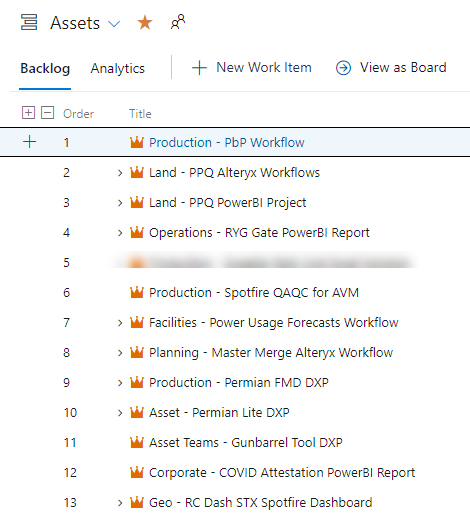Collapse all rows with the minus box icon
The width and height of the screenshot is (470, 515).
(48, 113)
